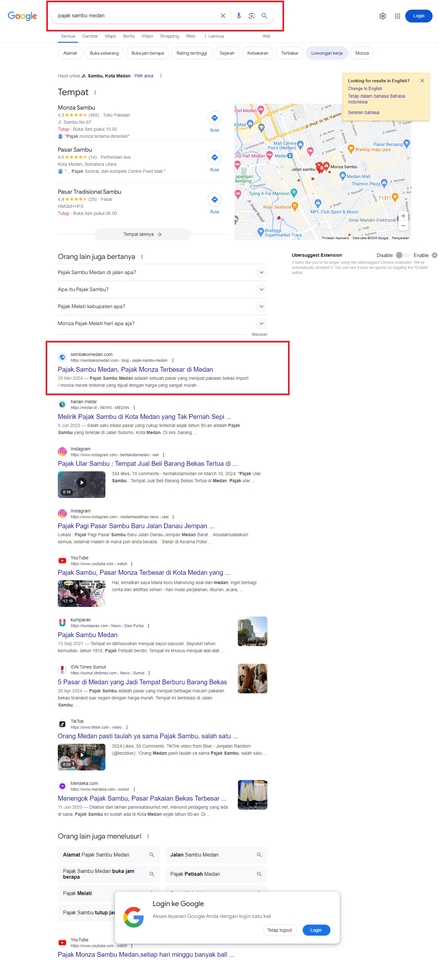Open Pajak Sambu Medan, Pajak Monza Terbesar result
Image resolution: width=439 pixels, height=960 pixels.
[x=135, y=369]
